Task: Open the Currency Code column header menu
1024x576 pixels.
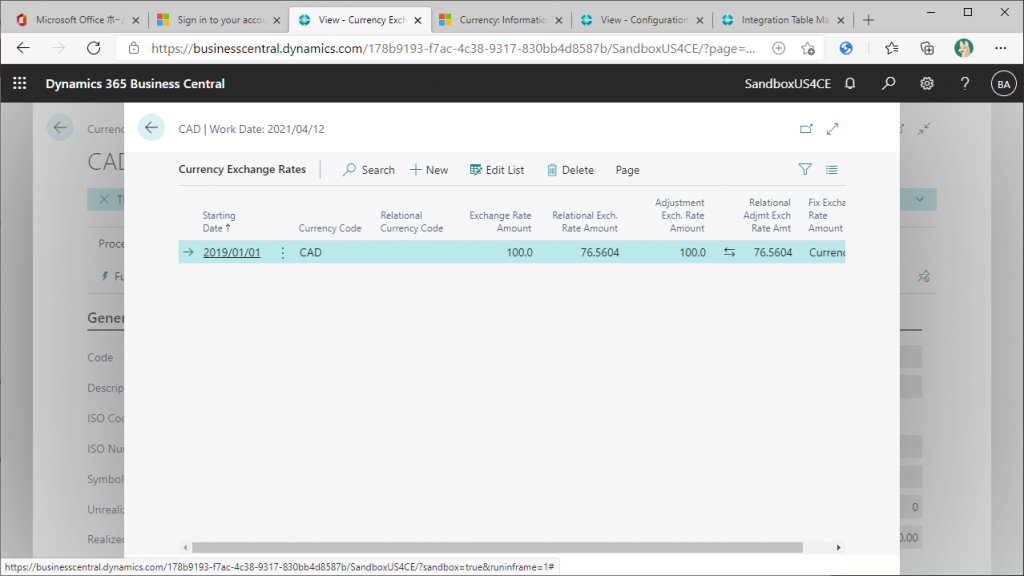Action: (330, 228)
